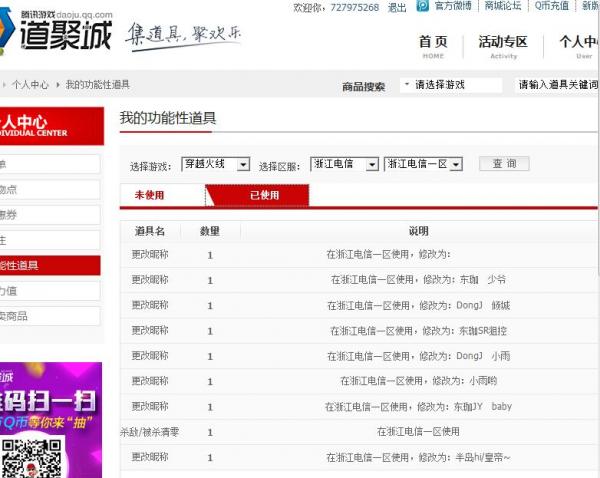Click the row text mentioning 东珈SR狙控

point(418,331)
